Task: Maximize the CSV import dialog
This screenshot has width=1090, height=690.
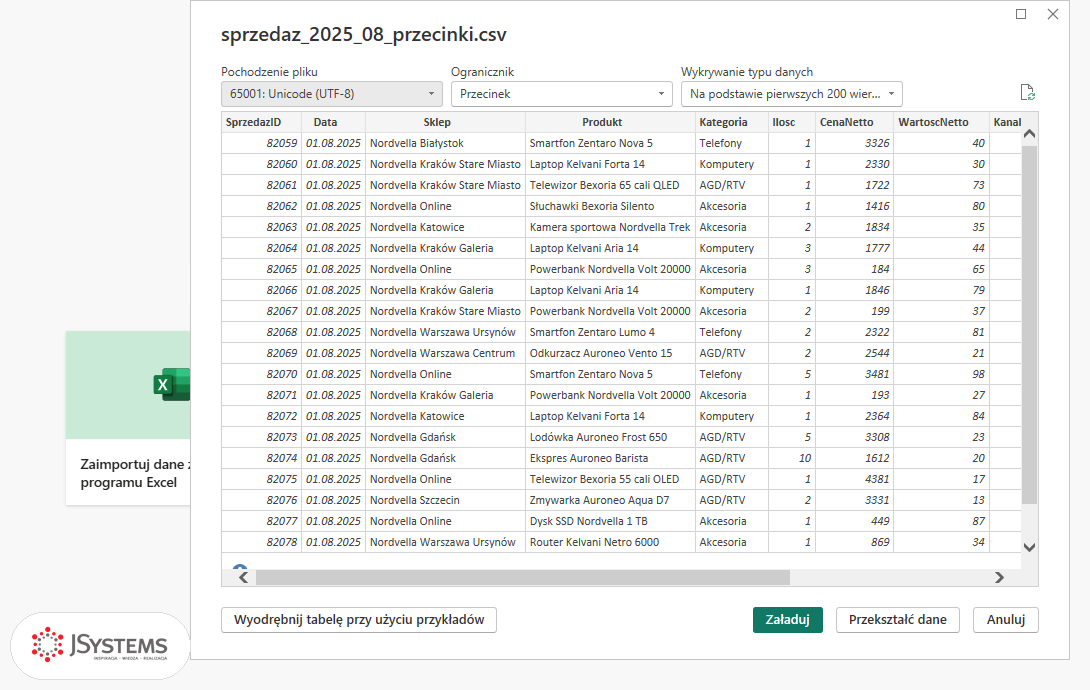Action: tap(1020, 14)
